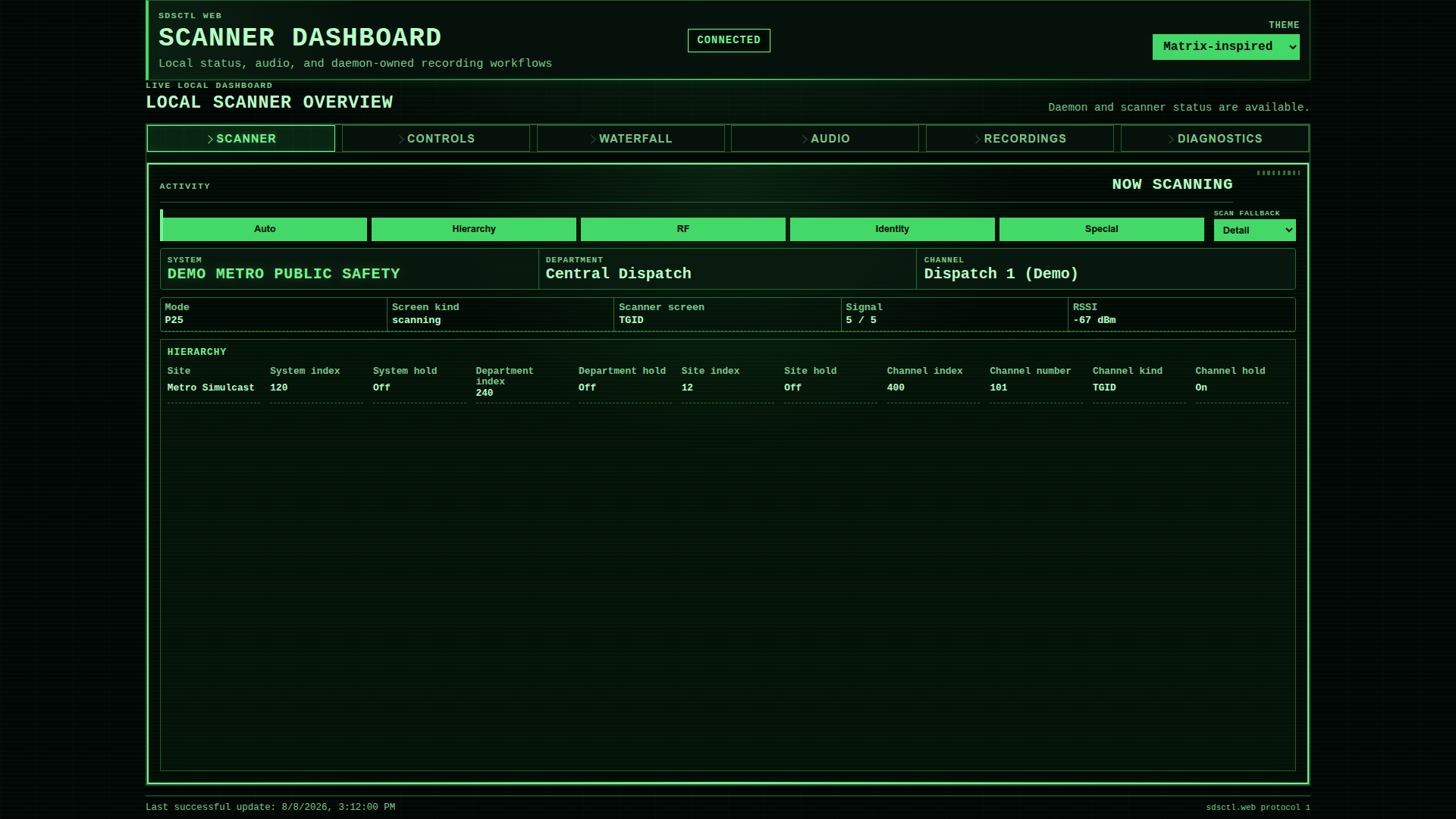Screen dimensions: 1456x819
Task: Click the sdsctl.web protocol 1 text
Action: coord(1258,808)
